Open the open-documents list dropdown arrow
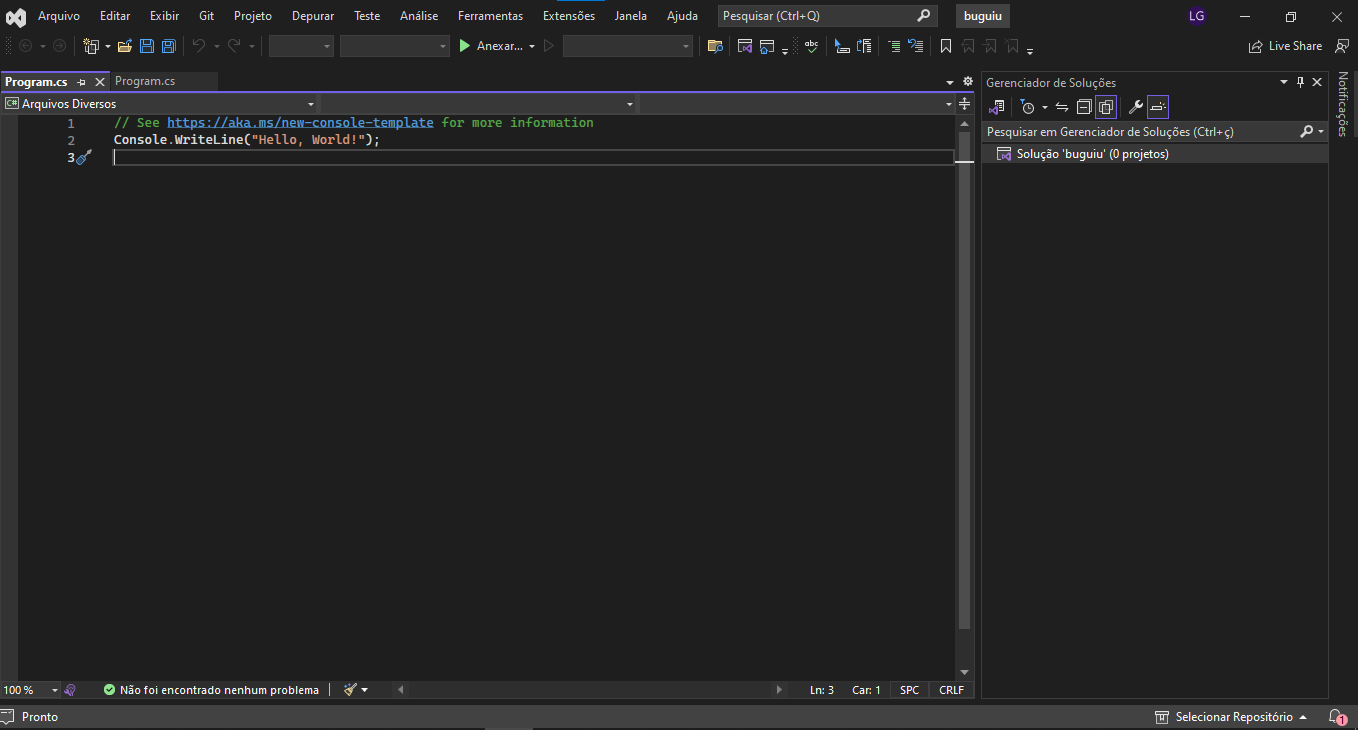Image resolution: width=1358 pixels, height=730 pixels. pyautogui.click(x=950, y=82)
